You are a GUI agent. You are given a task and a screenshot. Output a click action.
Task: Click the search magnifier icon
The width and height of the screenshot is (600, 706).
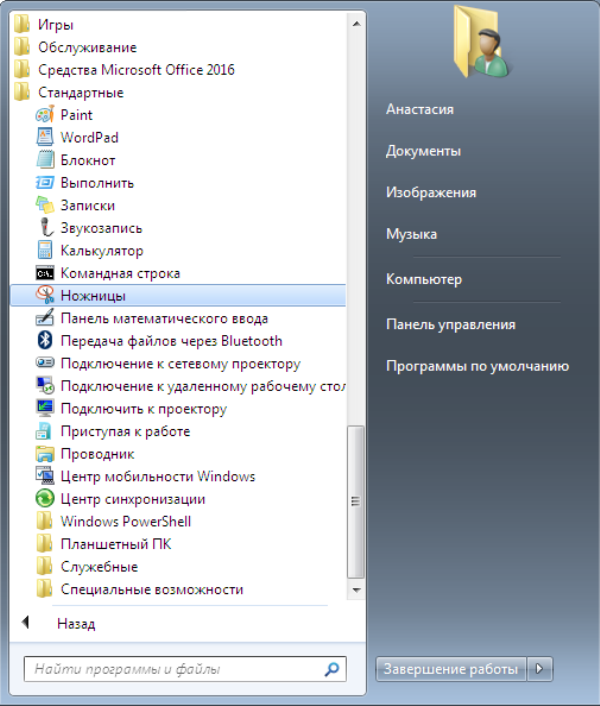(332, 669)
